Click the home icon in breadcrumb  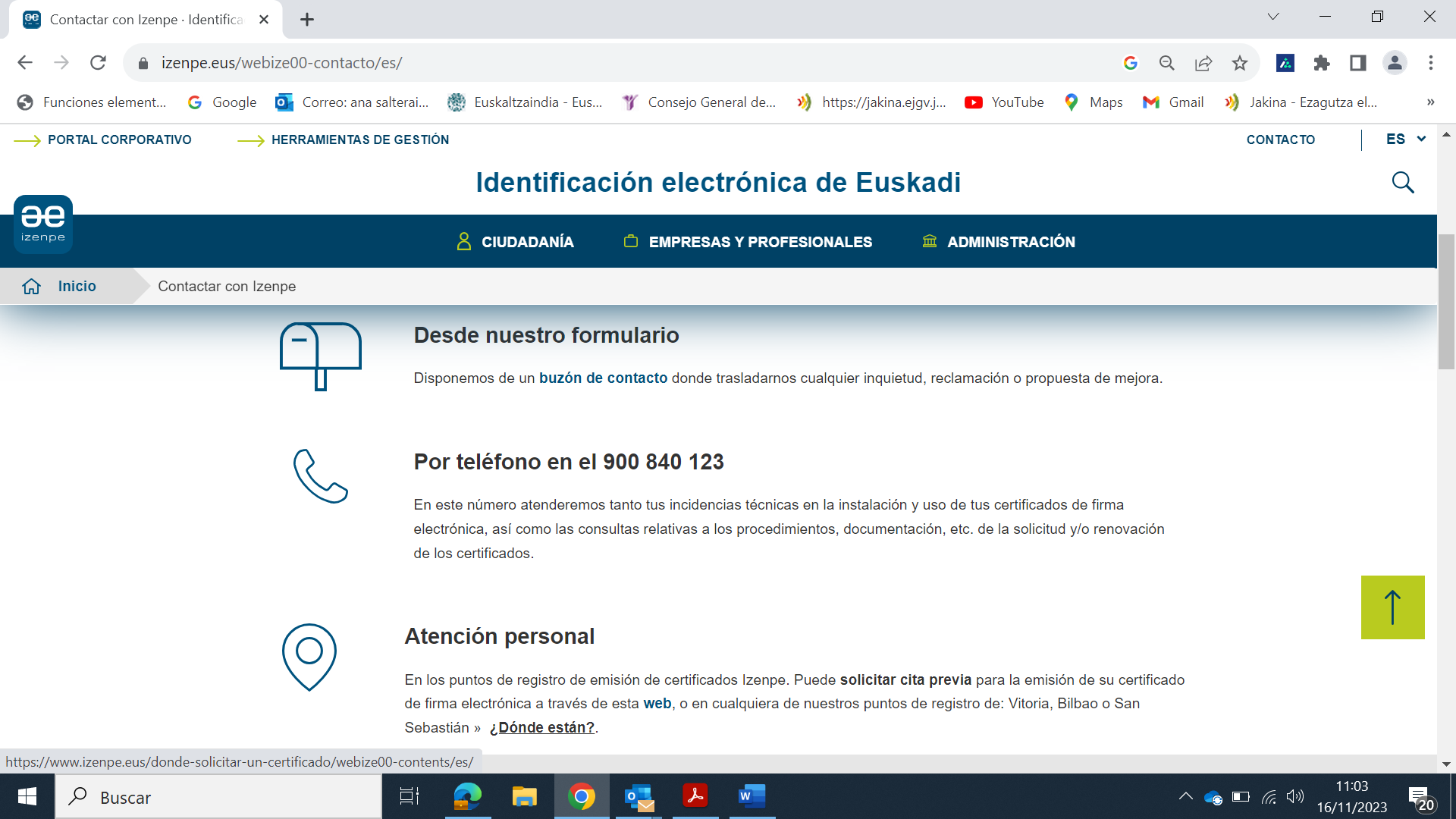point(32,286)
